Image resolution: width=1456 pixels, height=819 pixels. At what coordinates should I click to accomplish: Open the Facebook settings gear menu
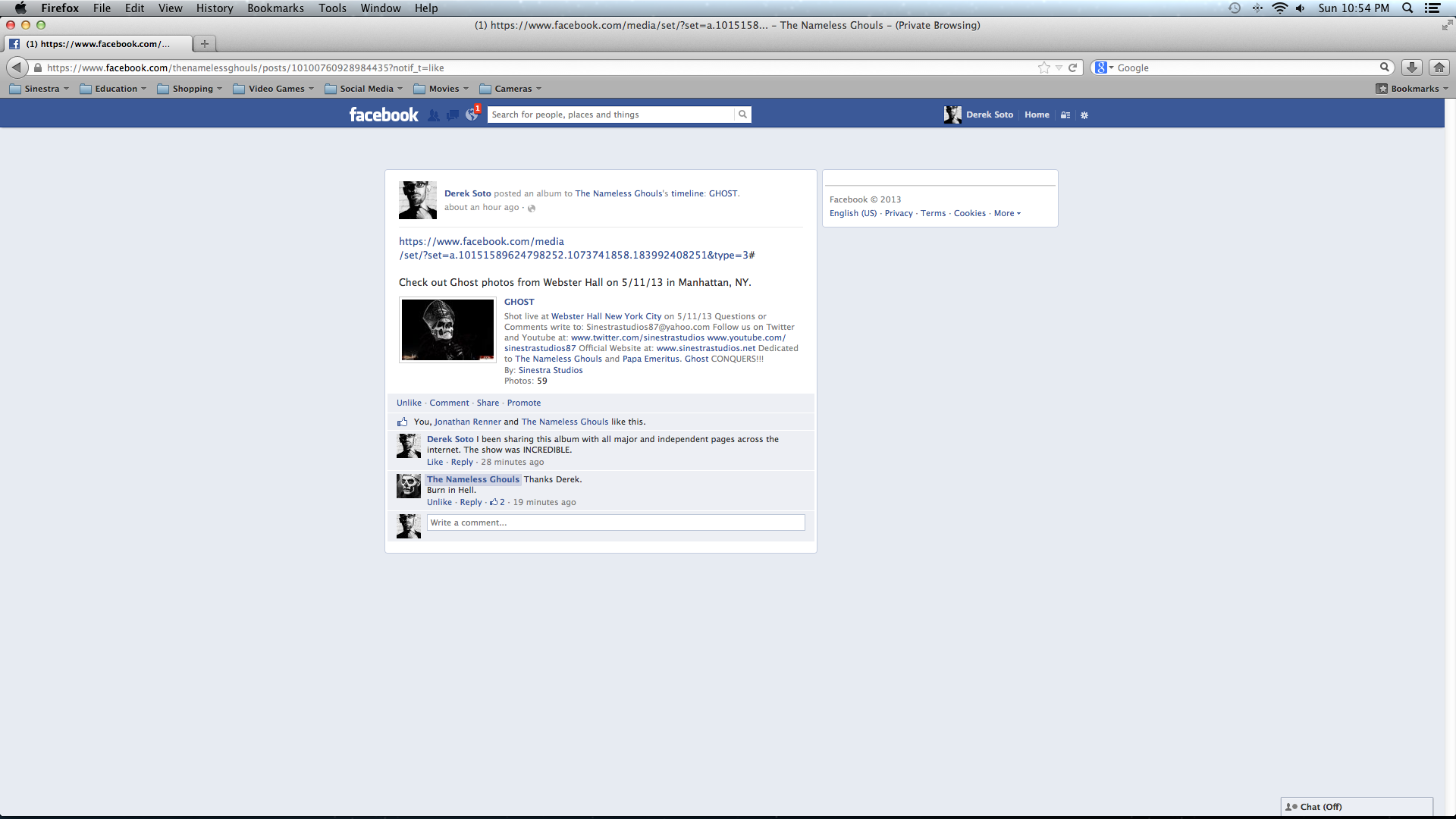1084,115
